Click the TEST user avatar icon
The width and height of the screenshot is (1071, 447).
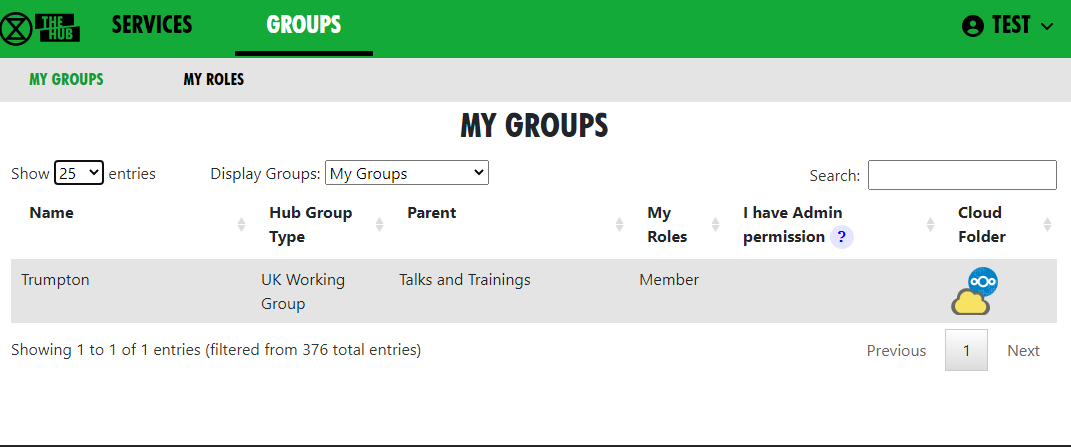[973, 26]
